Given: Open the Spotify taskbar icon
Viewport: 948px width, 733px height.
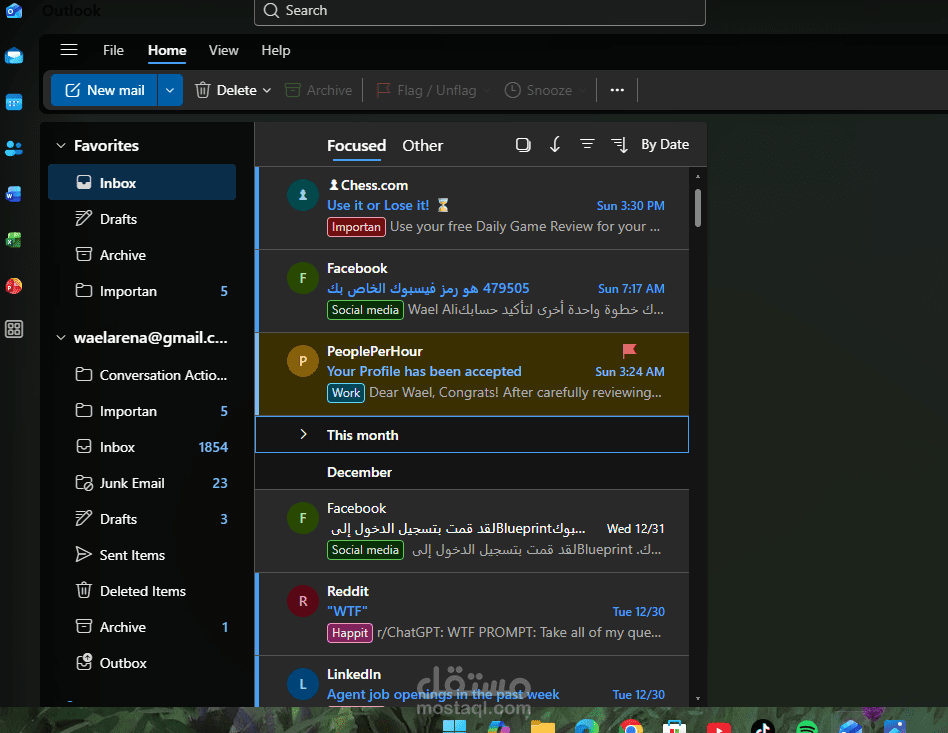Looking at the screenshot, I should (807, 727).
